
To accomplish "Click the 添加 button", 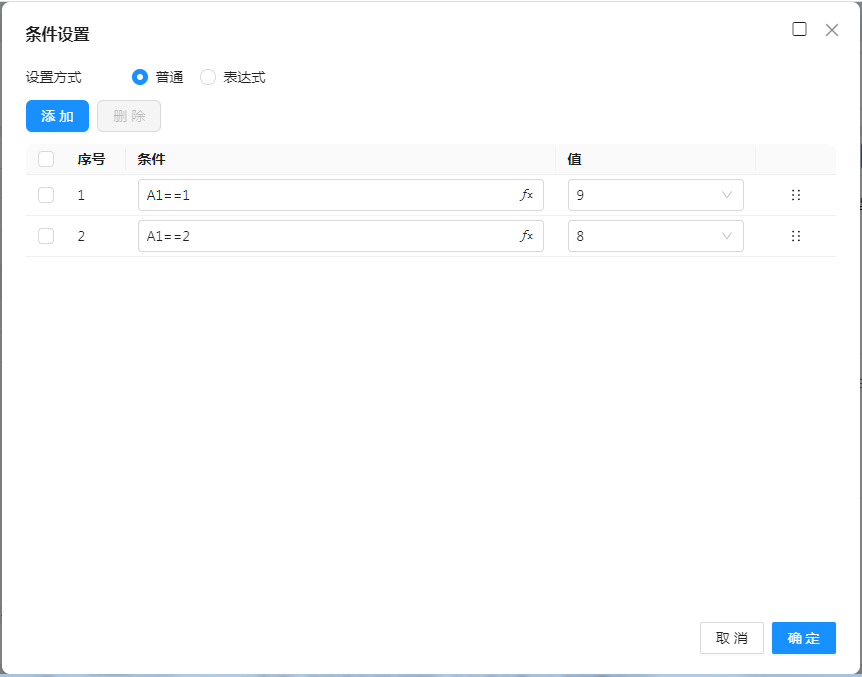I will pyautogui.click(x=57, y=116).
